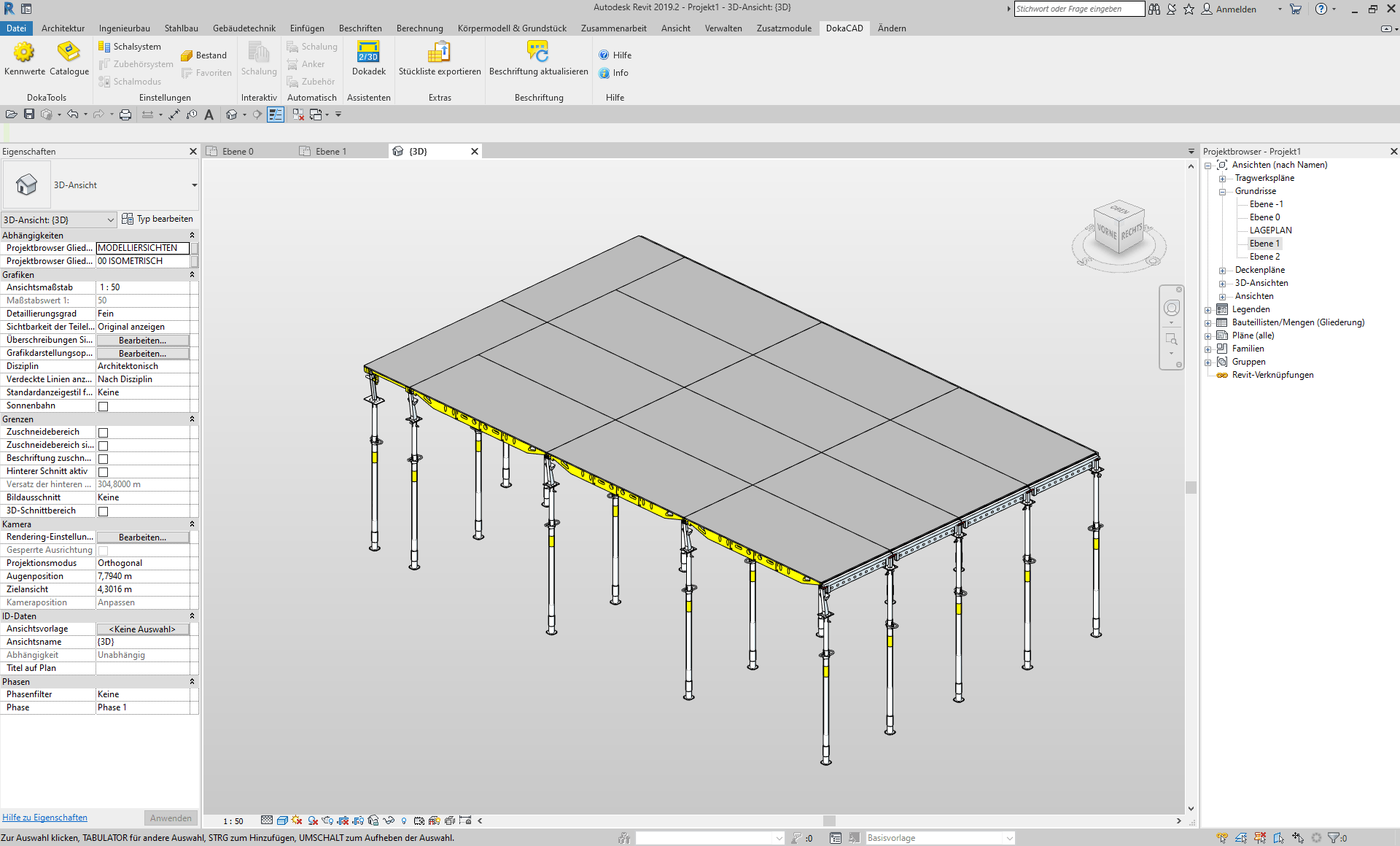This screenshot has width=1400, height=846.
Task: Toggle the Zuschneidebereich checkbox
Action: click(103, 432)
